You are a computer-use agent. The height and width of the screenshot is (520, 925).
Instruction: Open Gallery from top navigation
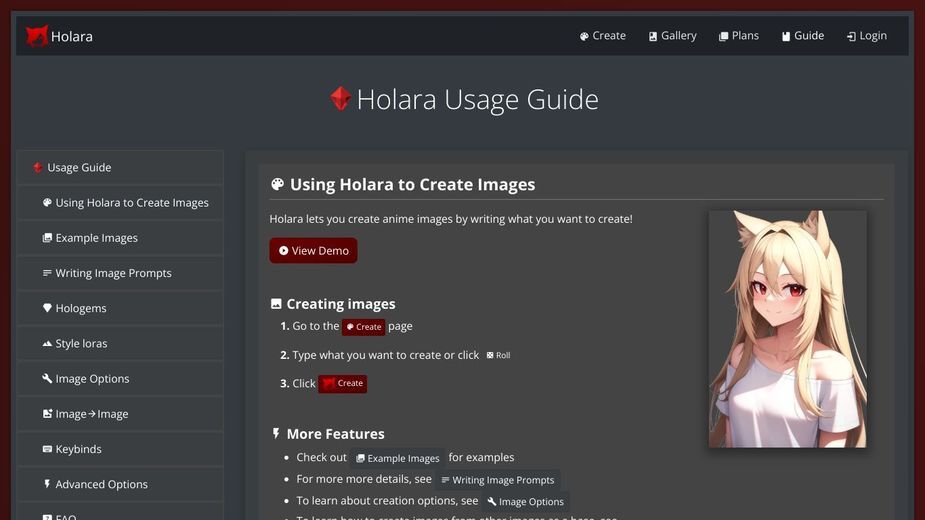673,36
